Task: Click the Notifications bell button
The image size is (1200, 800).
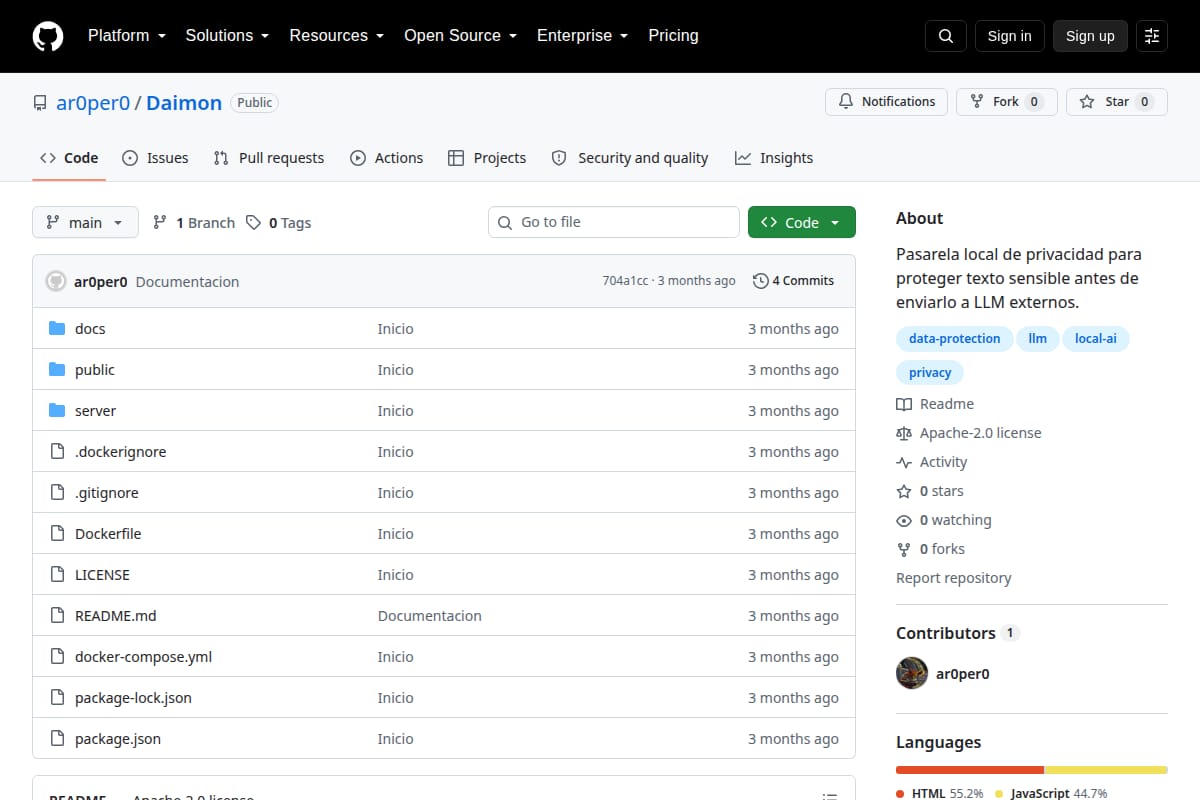Action: [x=886, y=101]
